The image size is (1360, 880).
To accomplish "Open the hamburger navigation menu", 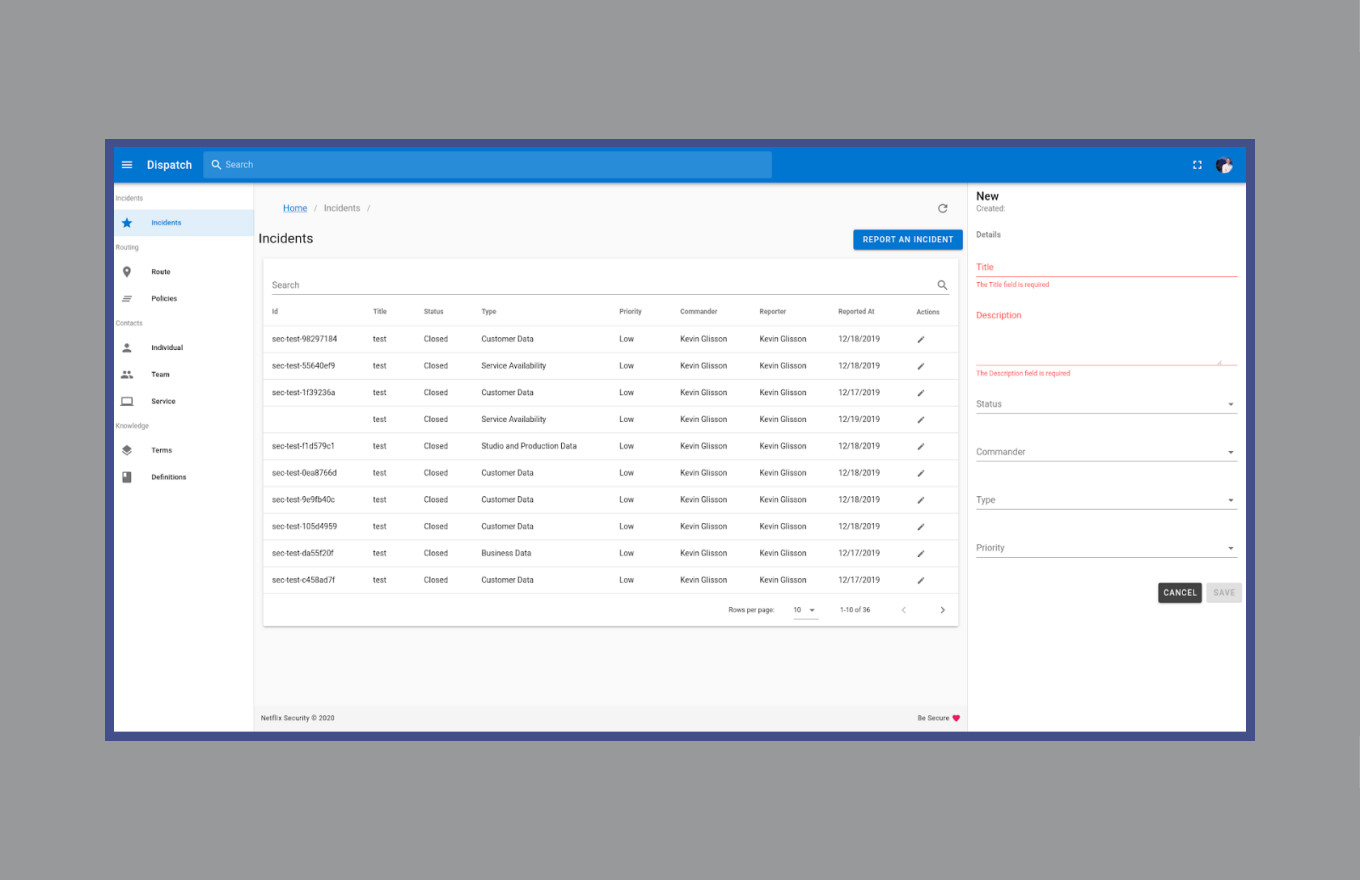I will [x=127, y=165].
